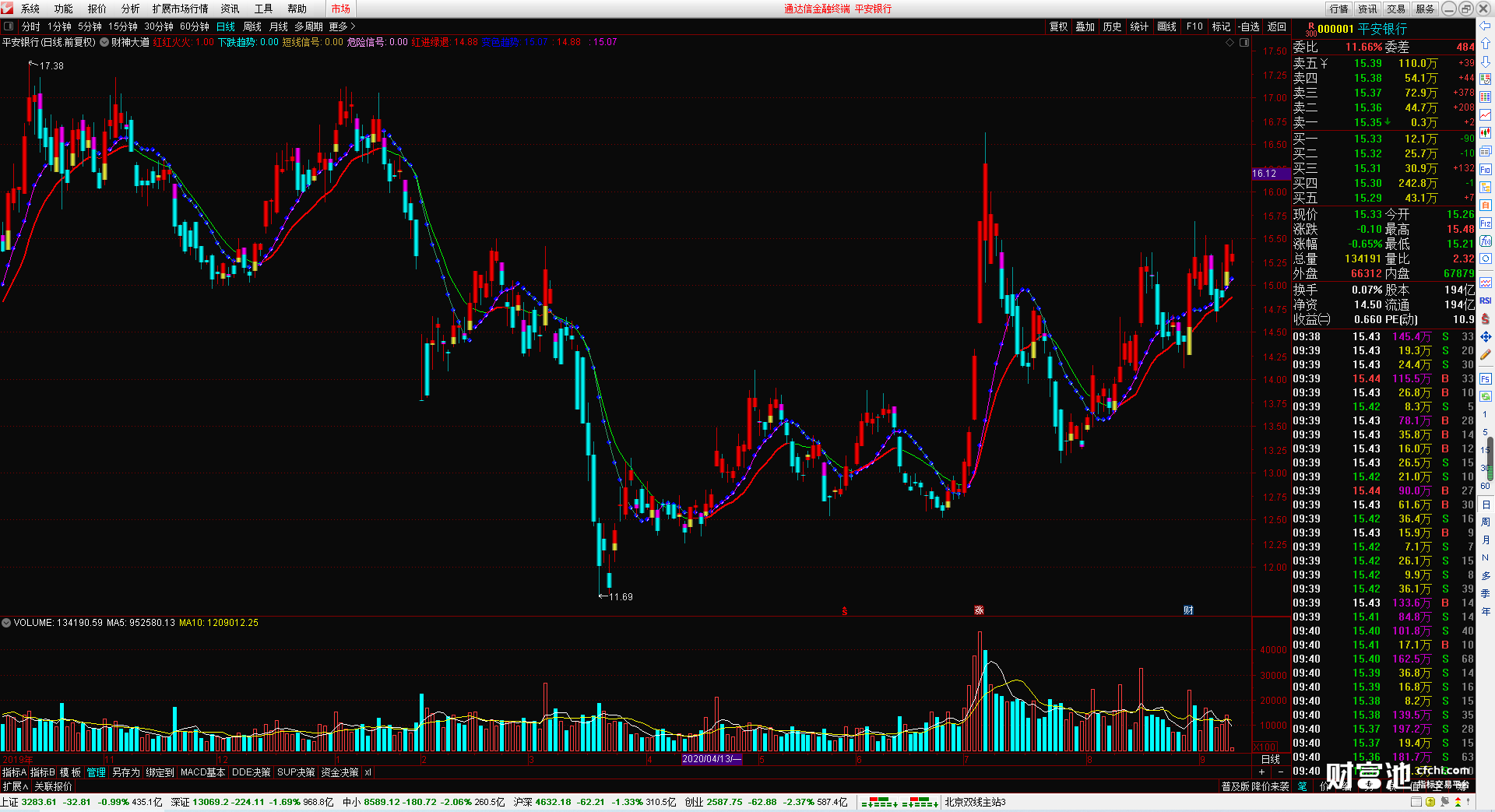1495x812 pixels.
Task: Click the down arrow next-stock icon
Action: point(1486,62)
